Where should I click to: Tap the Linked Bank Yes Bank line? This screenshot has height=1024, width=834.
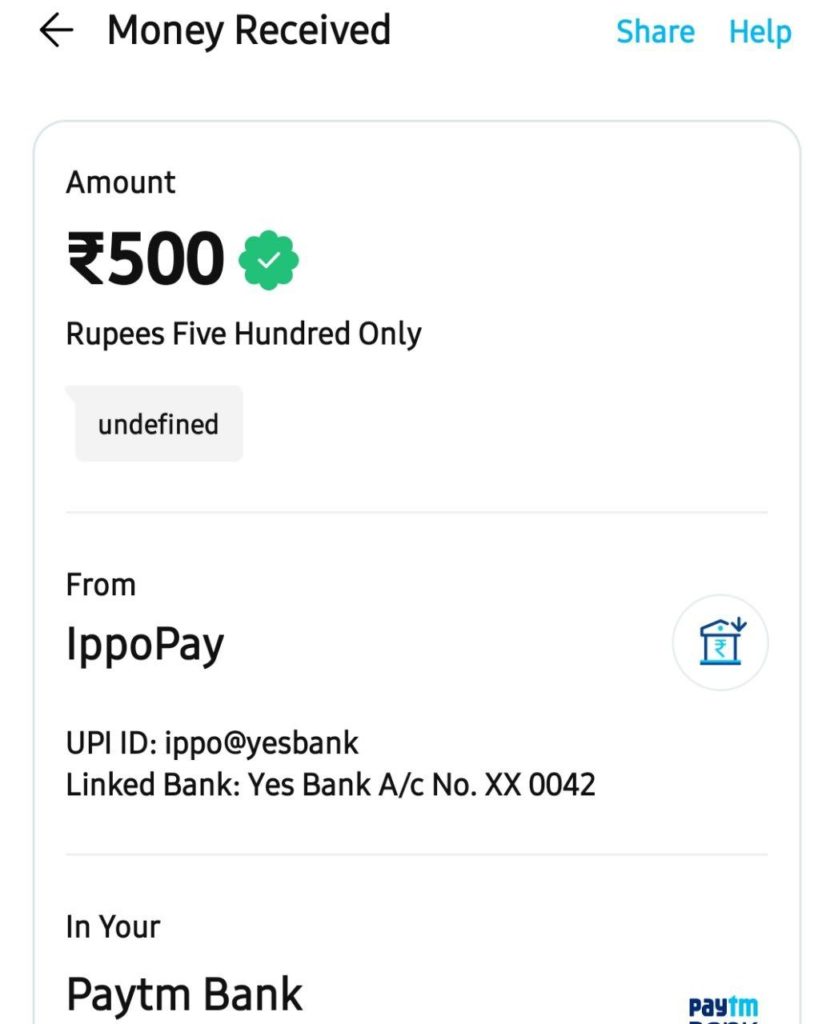pyautogui.click(x=330, y=784)
